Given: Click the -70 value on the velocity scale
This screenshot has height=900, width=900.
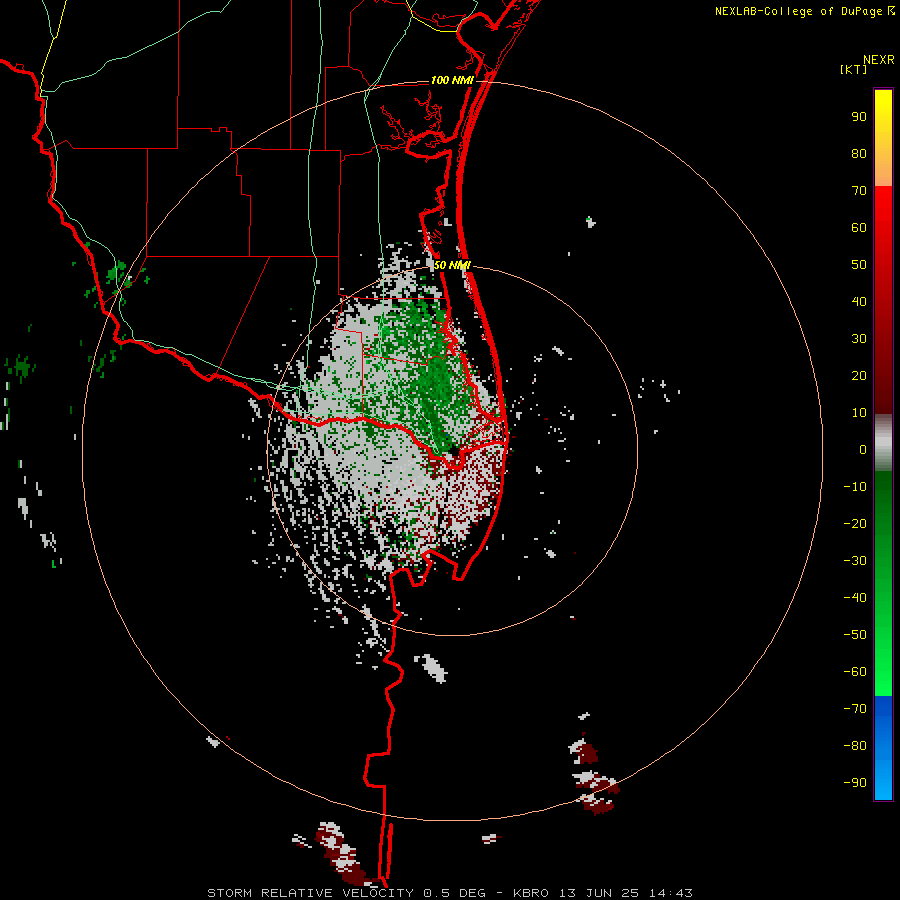Looking at the screenshot, I should tap(855, 709).
